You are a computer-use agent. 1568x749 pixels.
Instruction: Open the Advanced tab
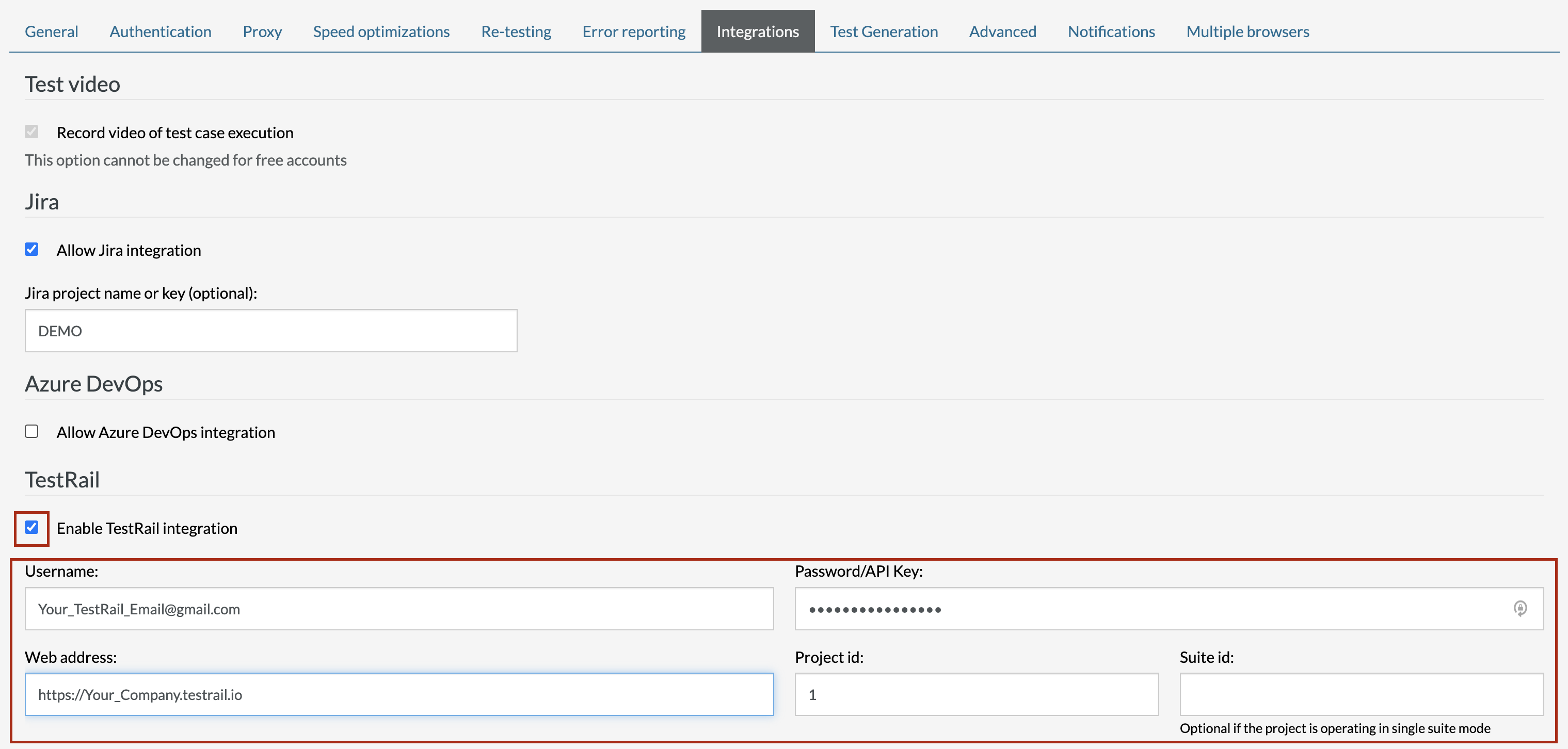[1002, 31]
